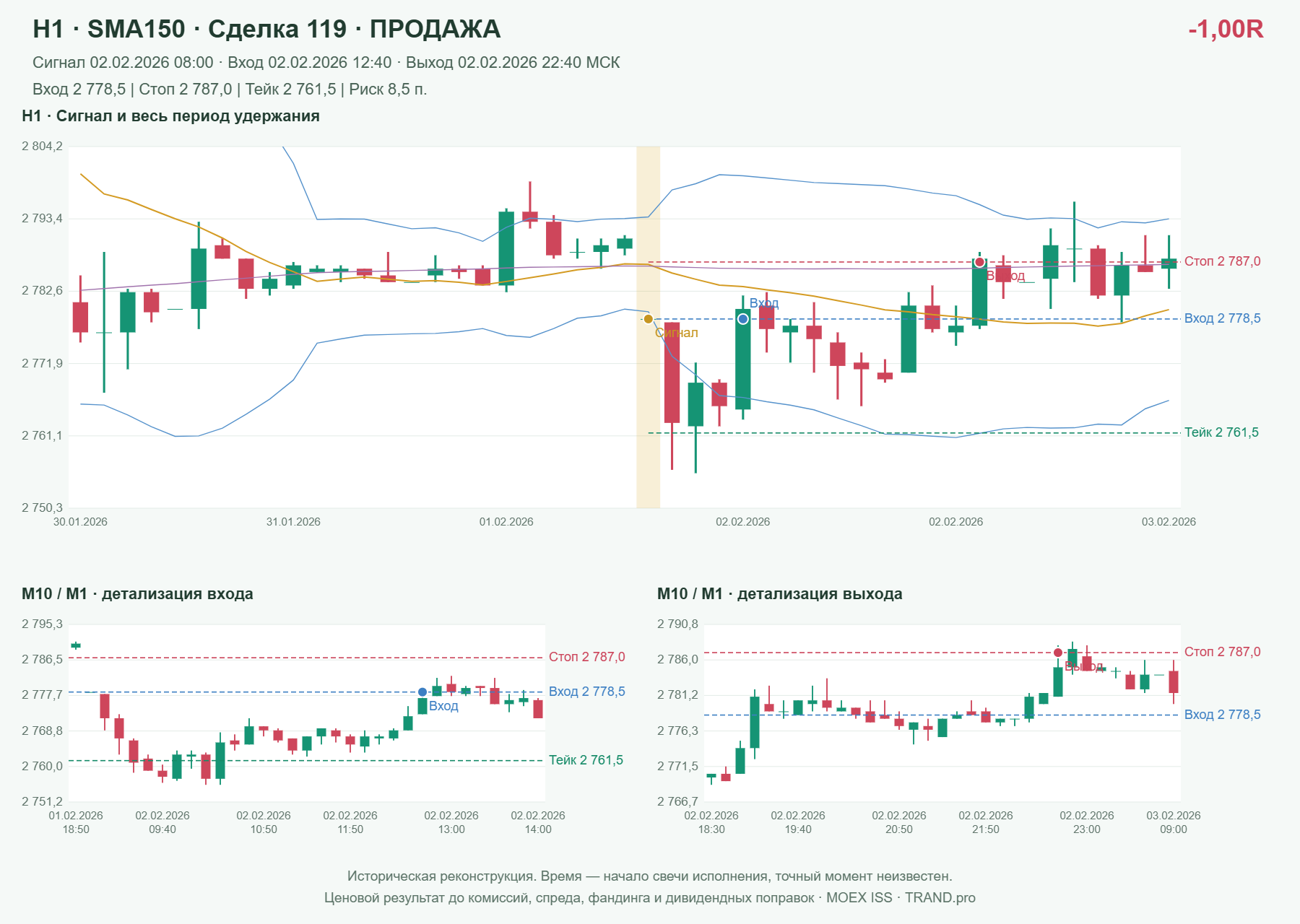Click the 2 793,4 price axis label
The image size is (1300, 924).
(42, 219)
